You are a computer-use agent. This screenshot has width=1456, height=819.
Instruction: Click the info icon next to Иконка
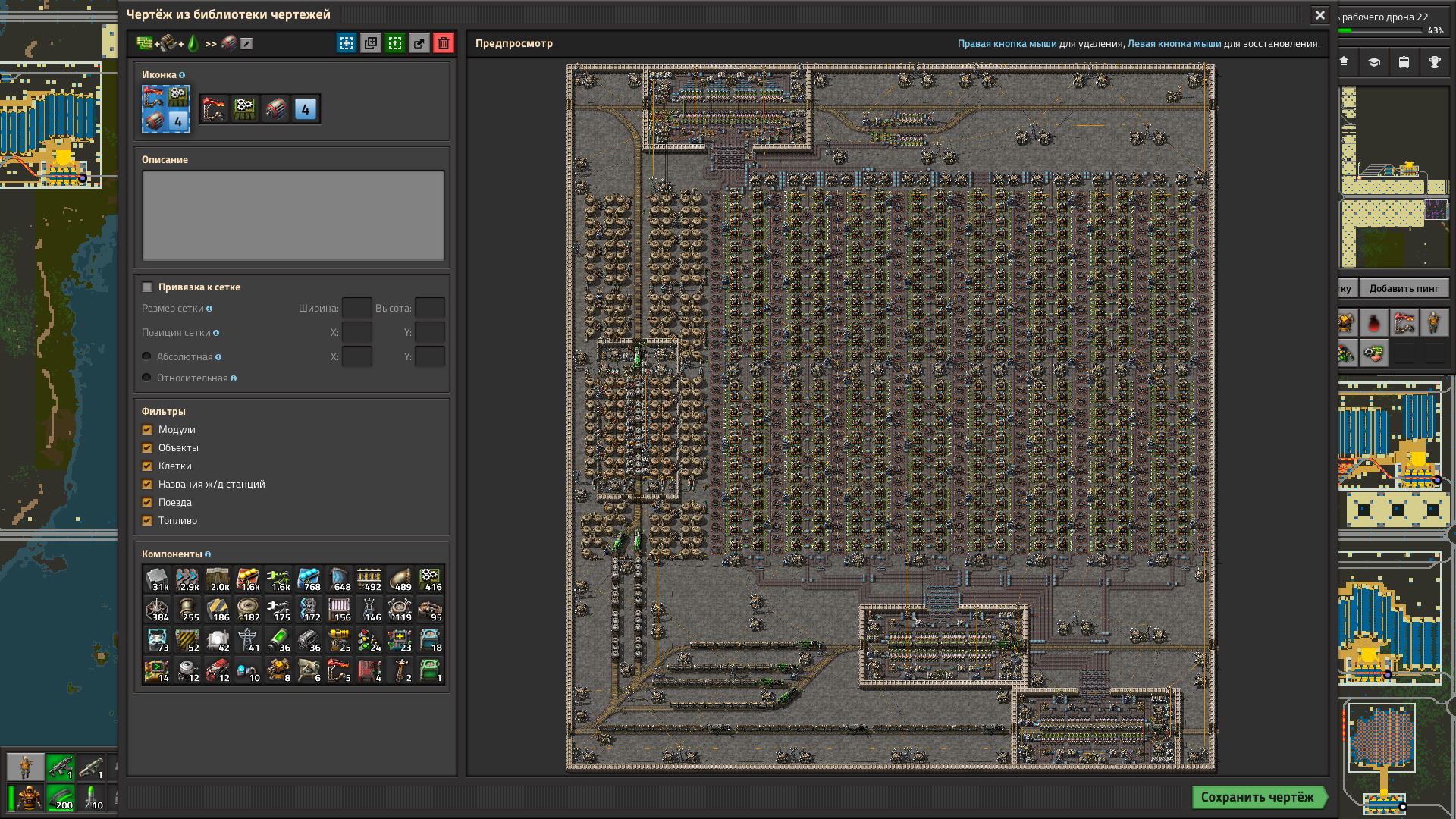tap(182, 75)
